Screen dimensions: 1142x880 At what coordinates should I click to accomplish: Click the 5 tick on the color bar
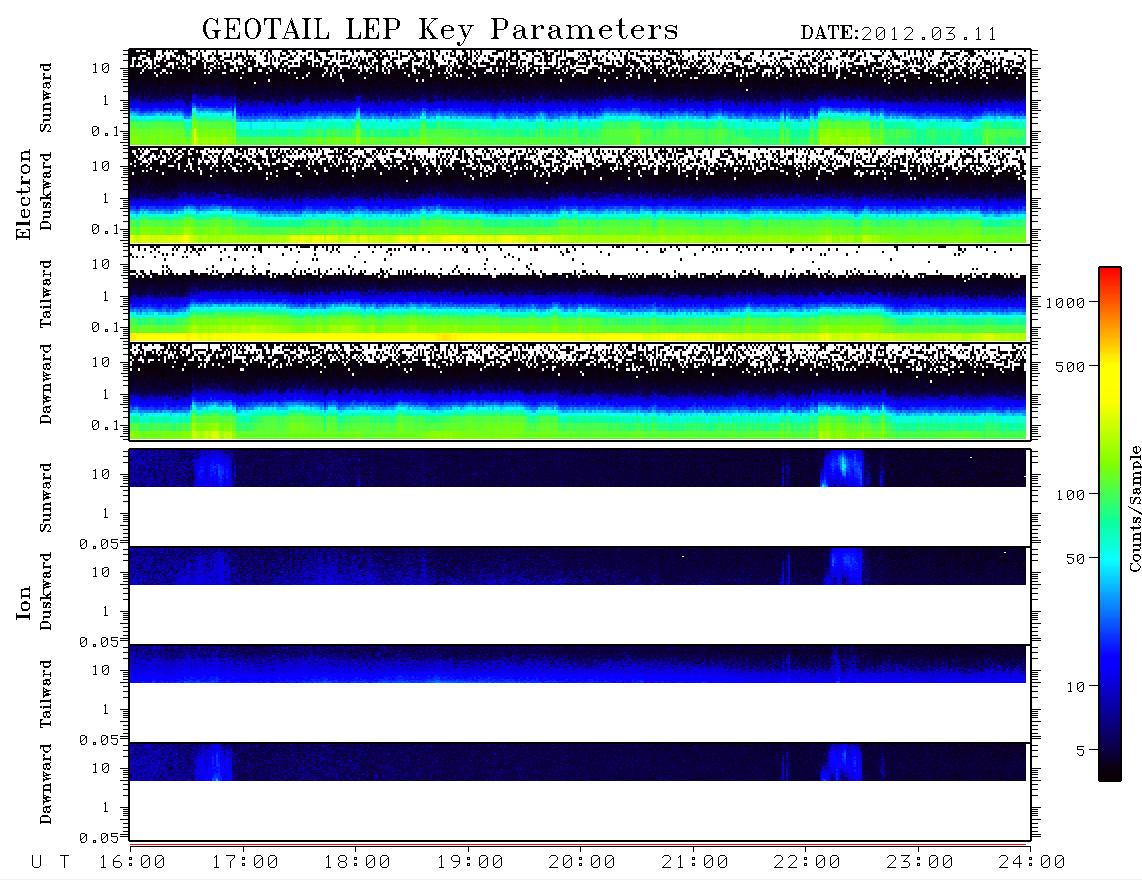click(x=1080, y=751)
